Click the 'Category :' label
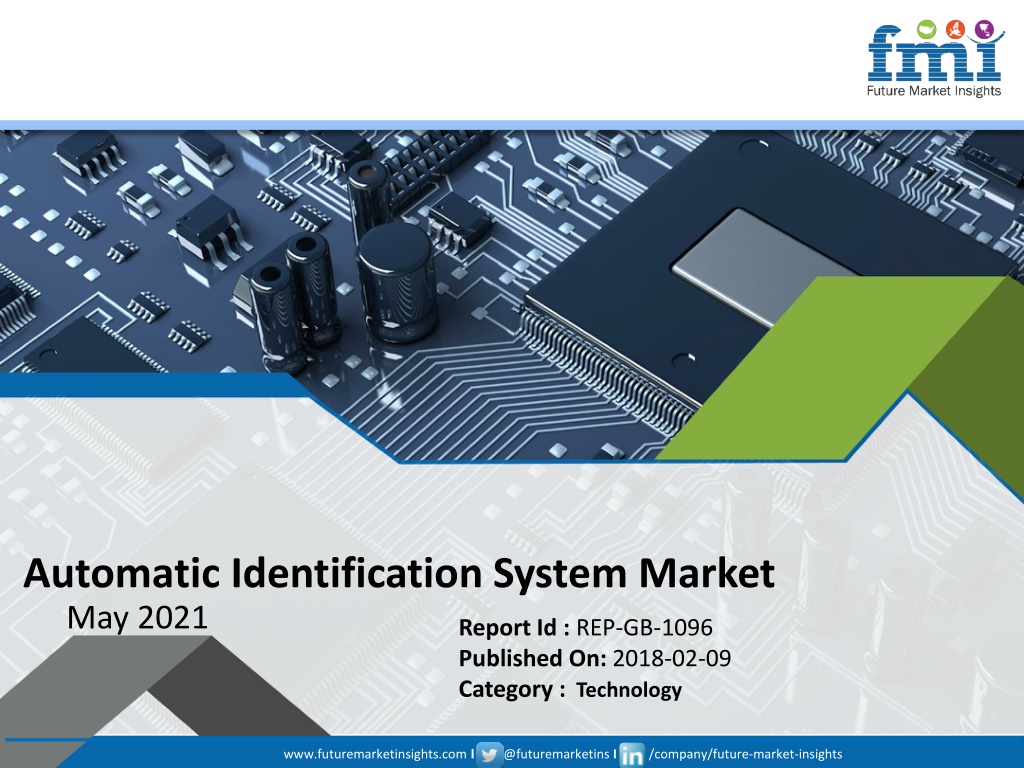This screenshot has height=768, width=1024. 512,690
